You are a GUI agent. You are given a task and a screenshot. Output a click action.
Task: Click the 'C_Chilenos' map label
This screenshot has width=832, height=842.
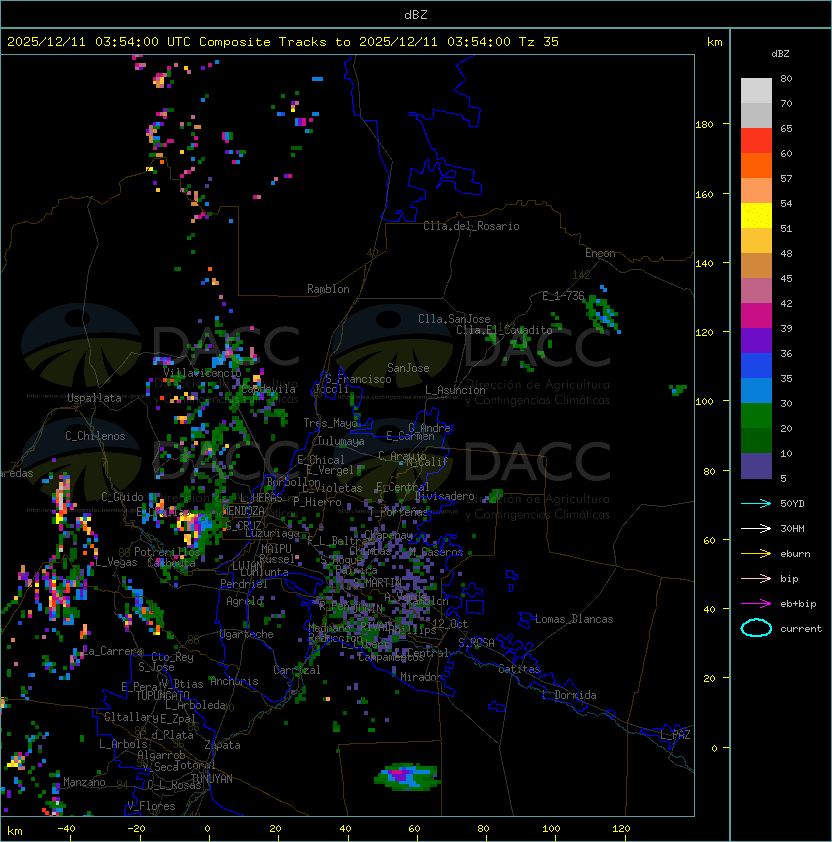click(x=95, y=436)
